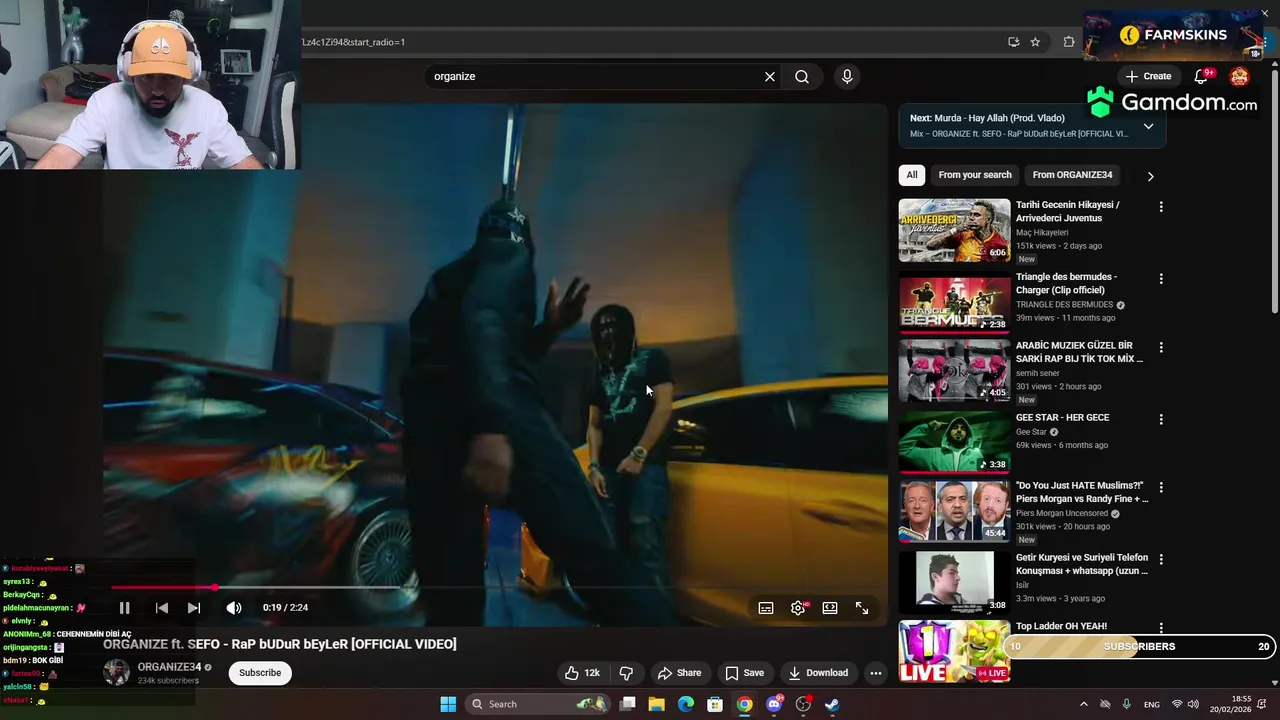Open Piers Morgan Uncensored channel name
Viewport: 1280px width, 720px height.
(x=1062, y=514)
